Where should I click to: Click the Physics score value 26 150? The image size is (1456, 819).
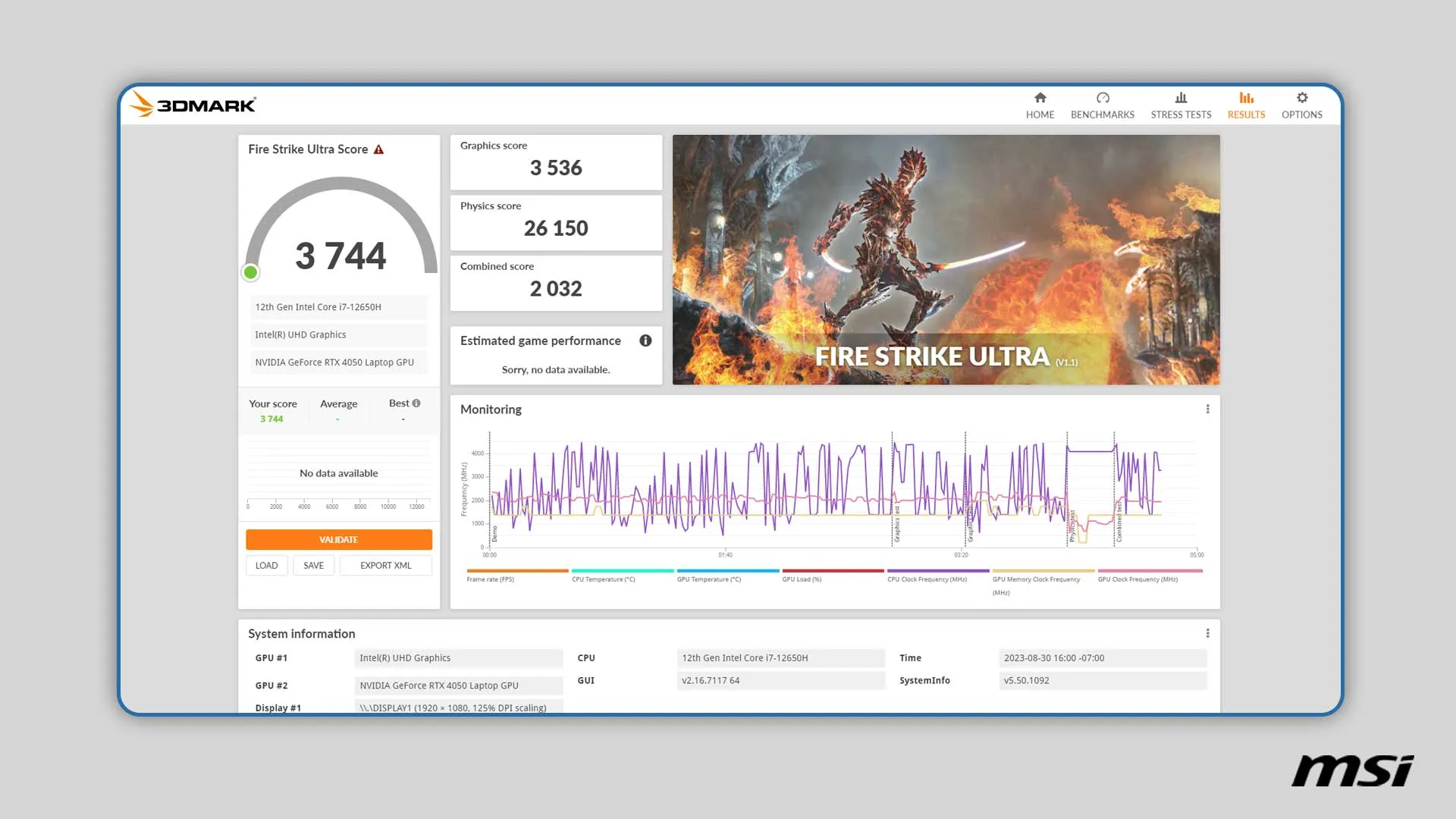coord(556,228)
